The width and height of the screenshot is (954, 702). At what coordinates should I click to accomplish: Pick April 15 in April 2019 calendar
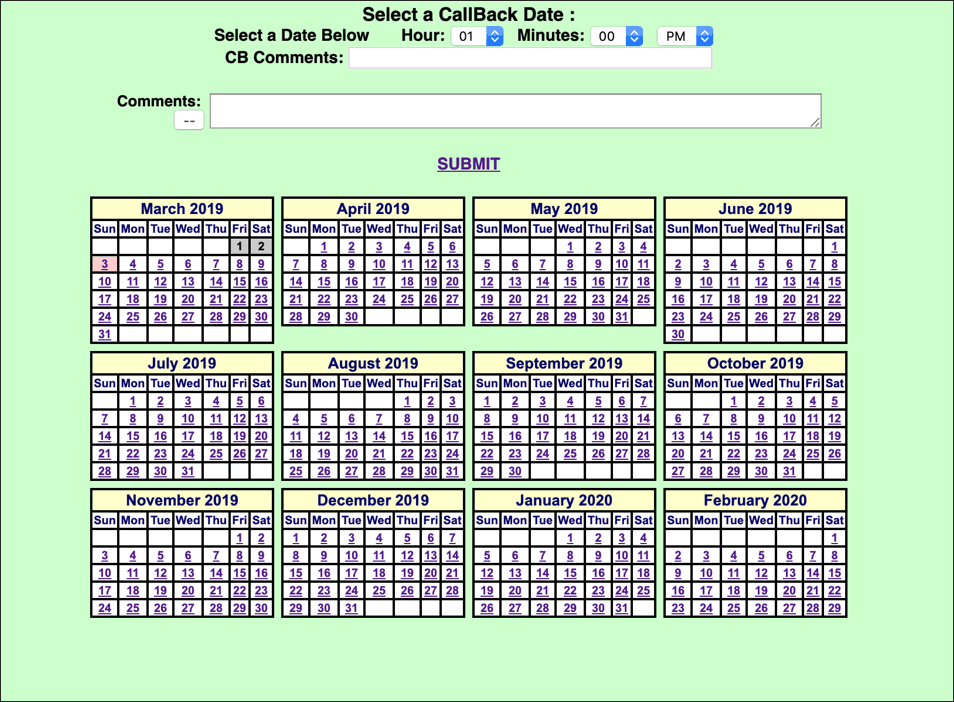click(x=324, y=282)
